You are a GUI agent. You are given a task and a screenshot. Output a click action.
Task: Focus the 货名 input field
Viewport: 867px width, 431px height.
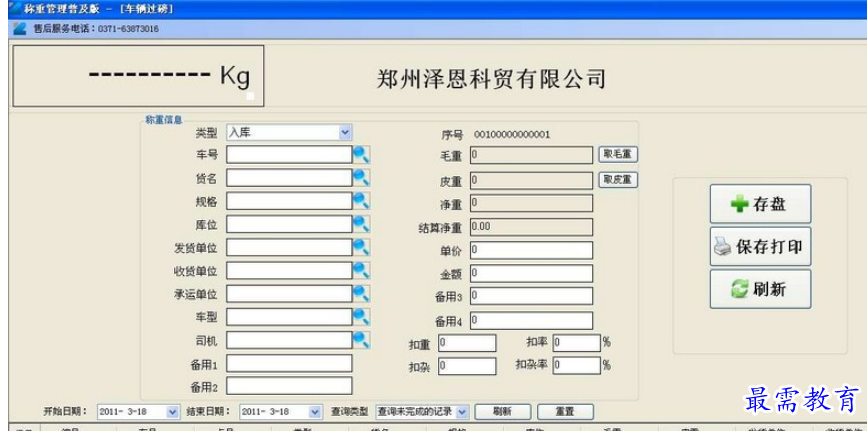tap(289, 178)
